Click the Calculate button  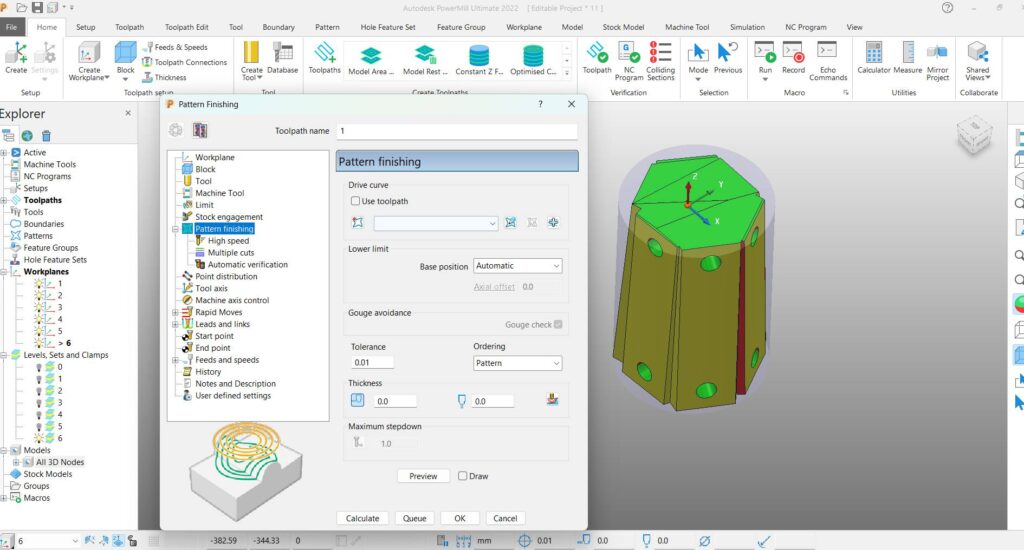[x=362, y=518]
